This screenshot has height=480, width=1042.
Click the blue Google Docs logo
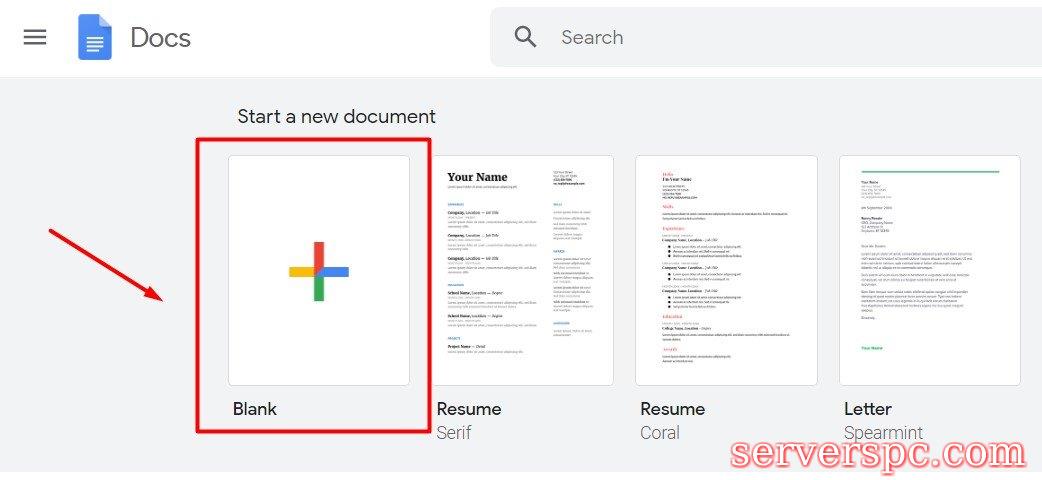pos(95,38)
